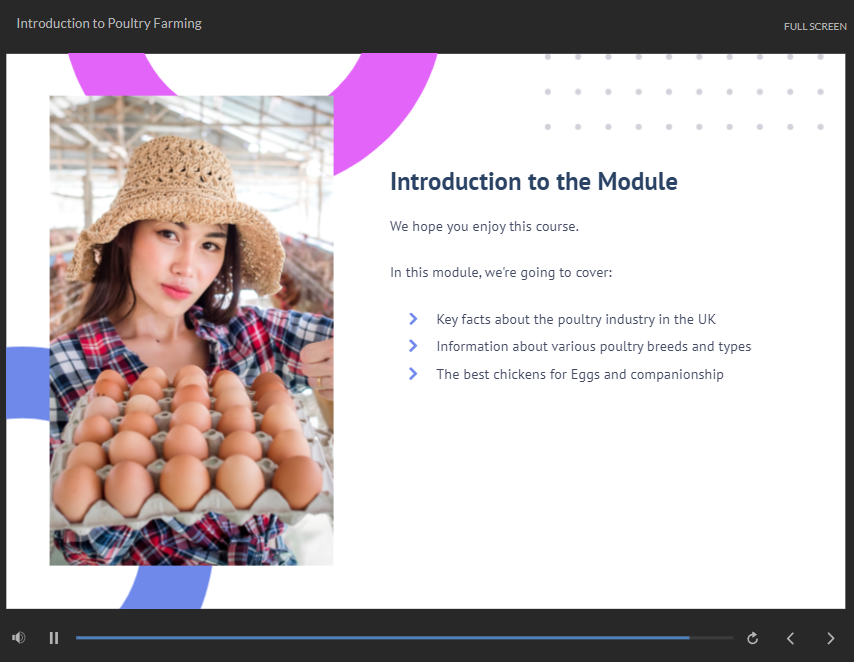This screenshot has height=662, width=855.
Task: Click the 'Introduction to the Module' heading
Action: (x=534, y=182)
